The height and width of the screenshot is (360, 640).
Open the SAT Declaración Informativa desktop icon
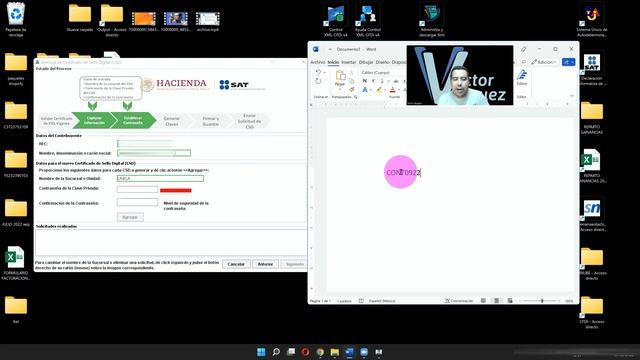(x=592, y=69)
